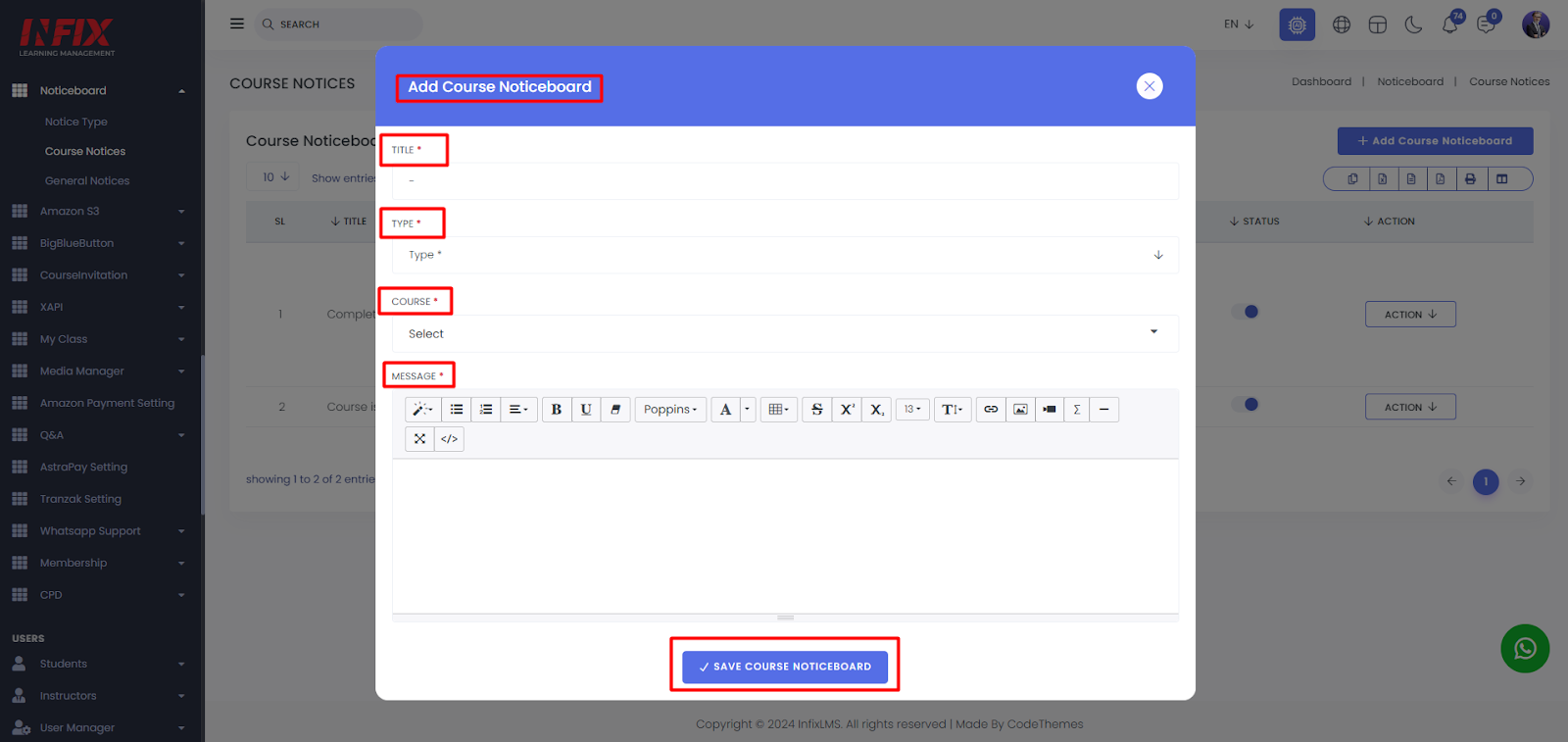Viewport: 1568px width, 742px height.
Task: Open font color picker dropdown arrow
Action: 747,410
